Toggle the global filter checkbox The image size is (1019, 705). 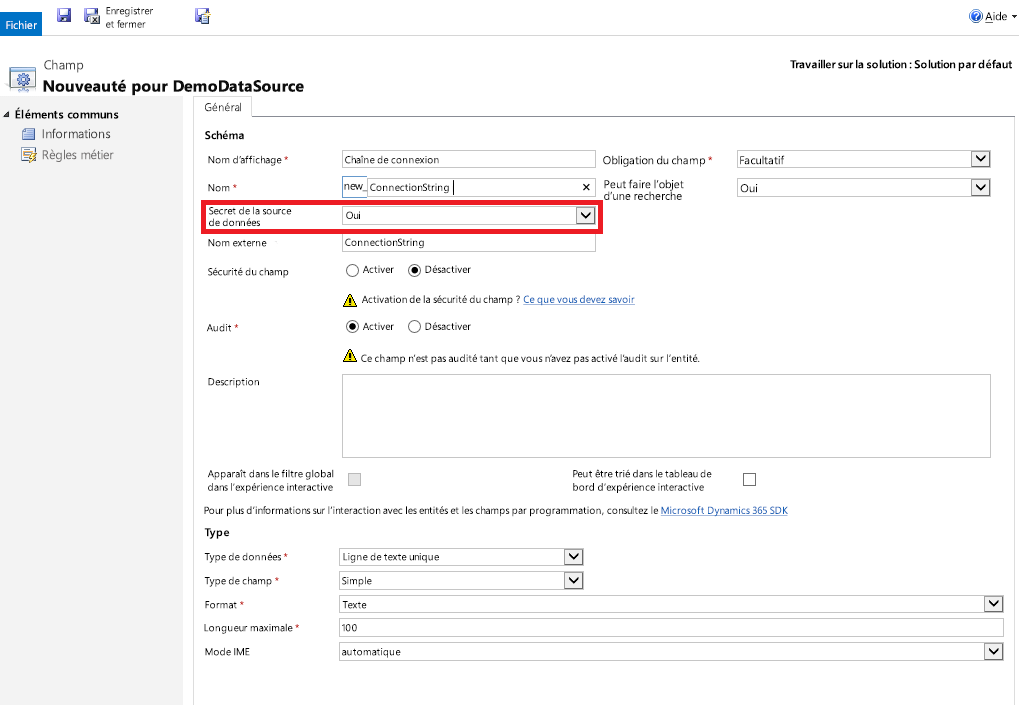[354, 480]
